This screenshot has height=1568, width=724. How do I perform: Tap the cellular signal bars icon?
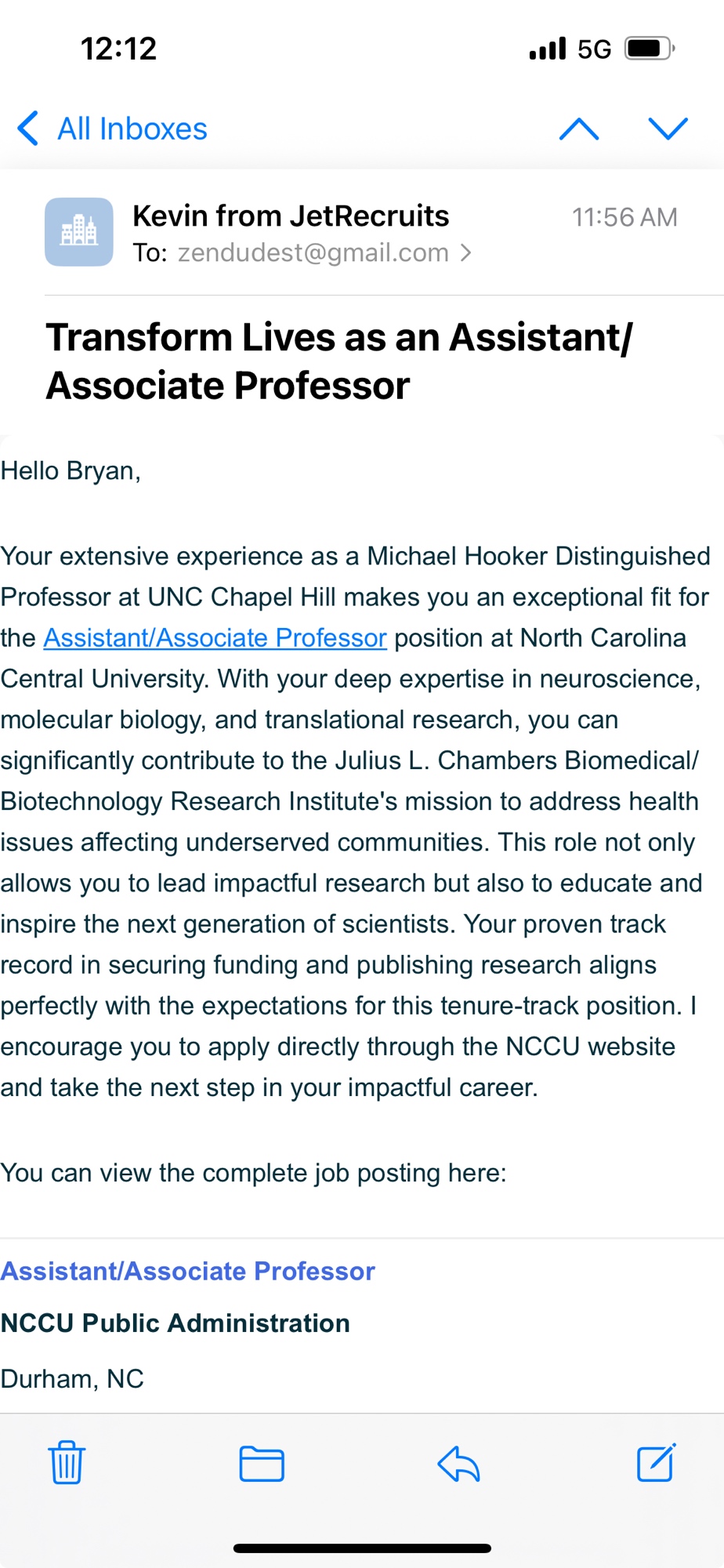[x=547, y=49]
